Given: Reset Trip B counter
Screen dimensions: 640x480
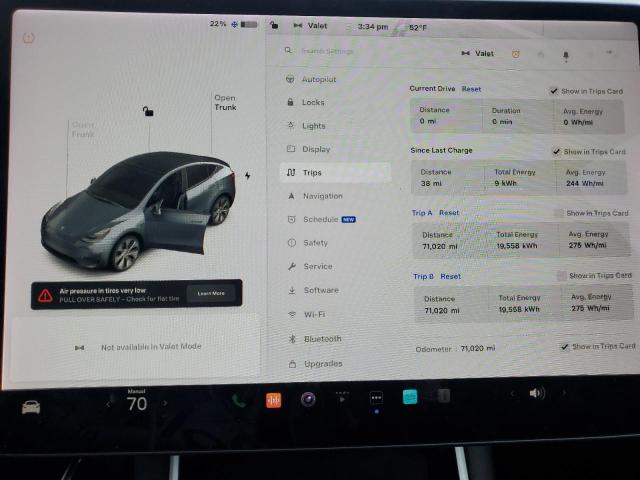Looking at the screenshot, I should coord(451,276).
